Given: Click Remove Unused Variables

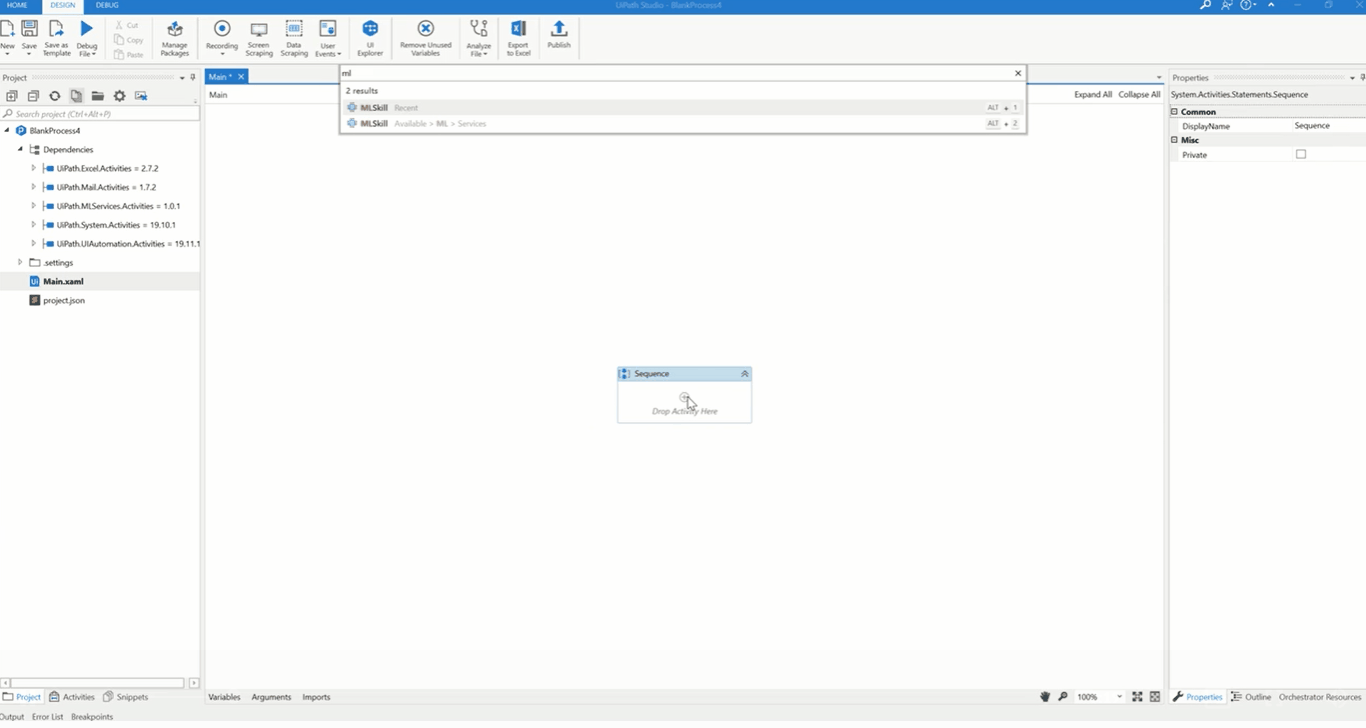Looking at the screenshot, I should tap(426, 37).
